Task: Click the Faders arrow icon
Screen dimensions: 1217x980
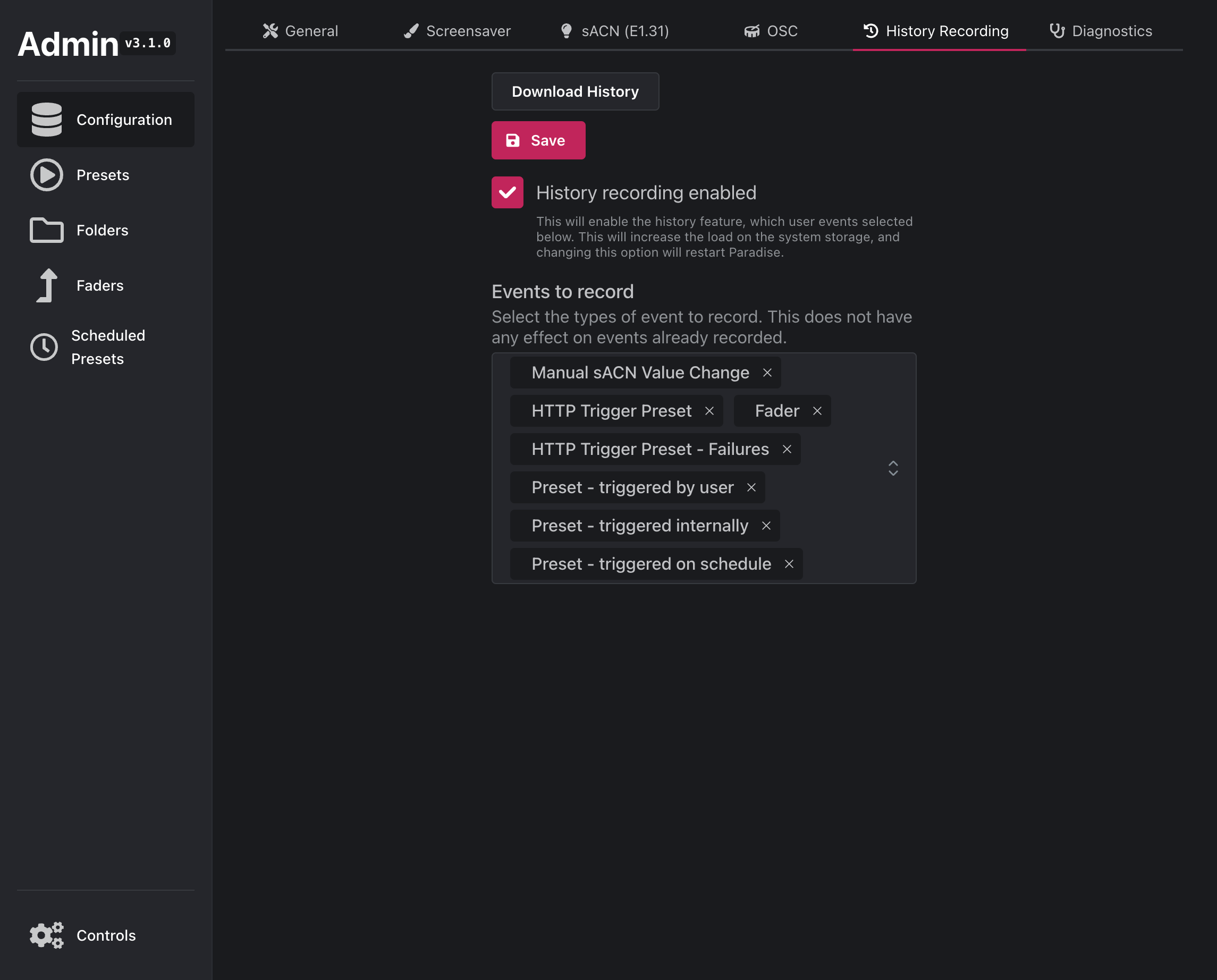Action: 47,285
